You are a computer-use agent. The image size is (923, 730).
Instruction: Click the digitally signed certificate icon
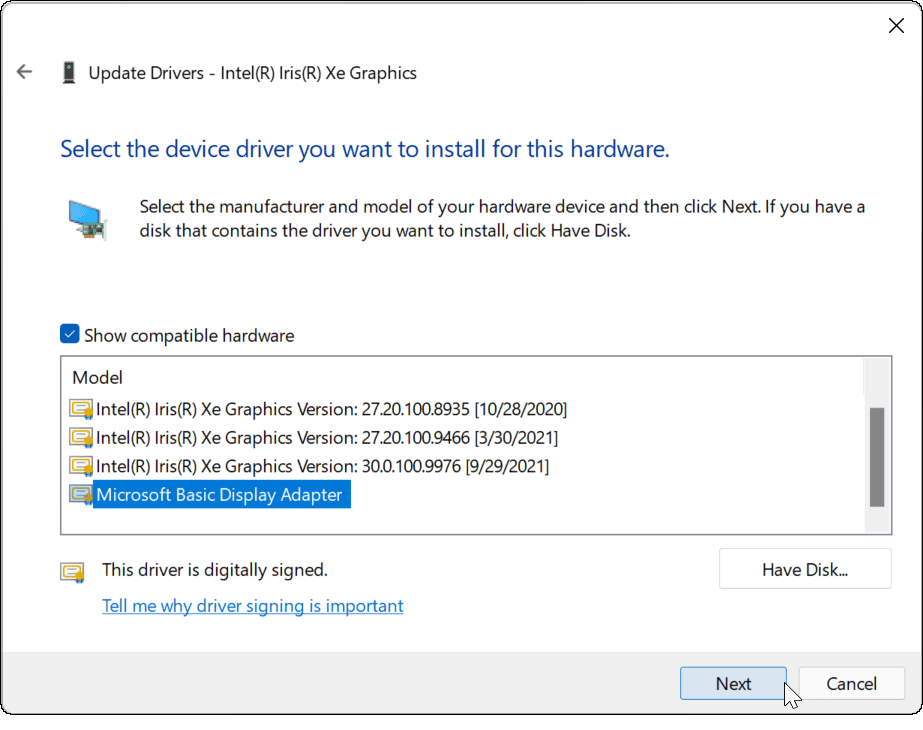click(x=72, y=572)
